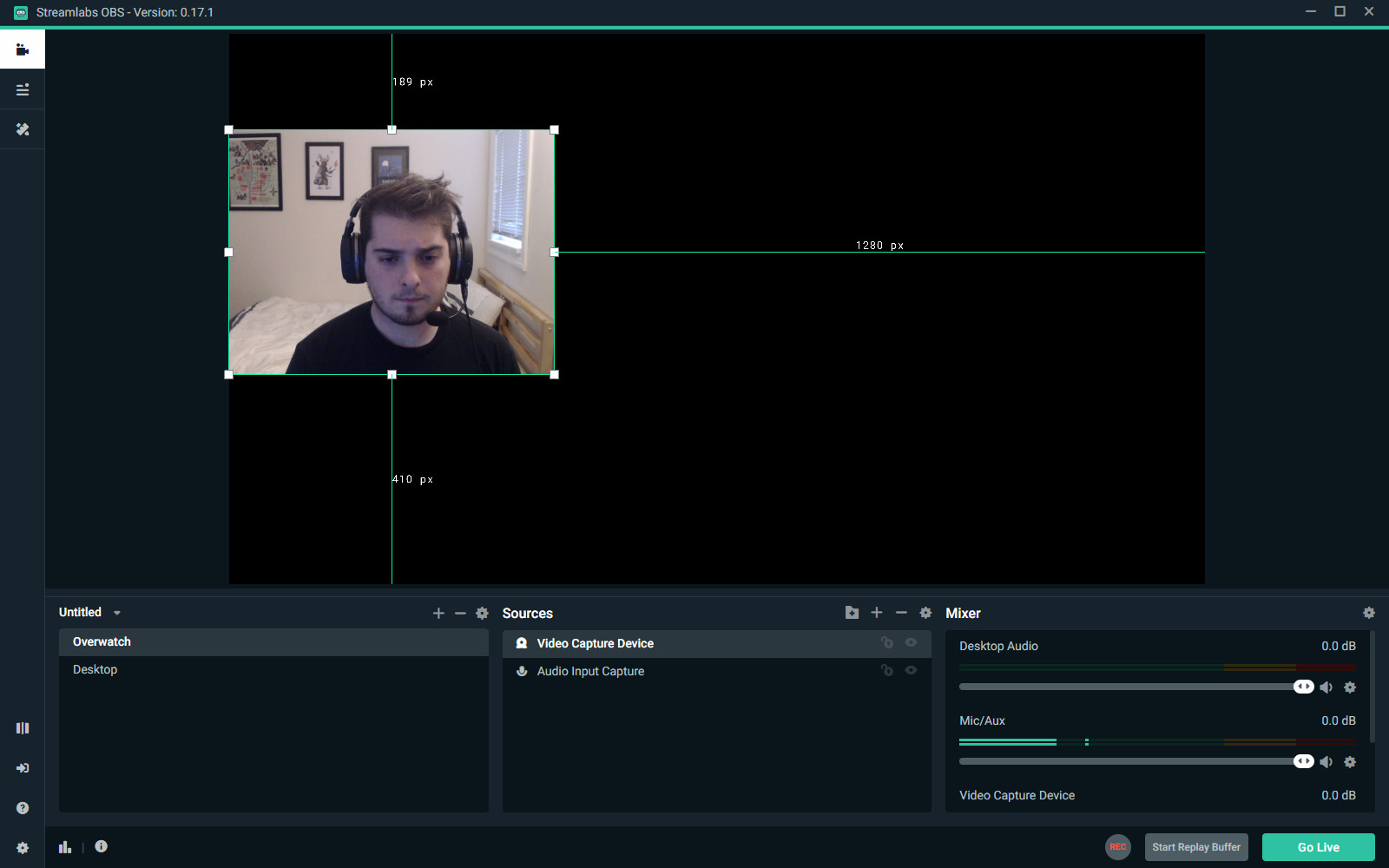1389x868 pixels.
Task: Click the Studio Mode columns icon
Action: tap(23, 728)
